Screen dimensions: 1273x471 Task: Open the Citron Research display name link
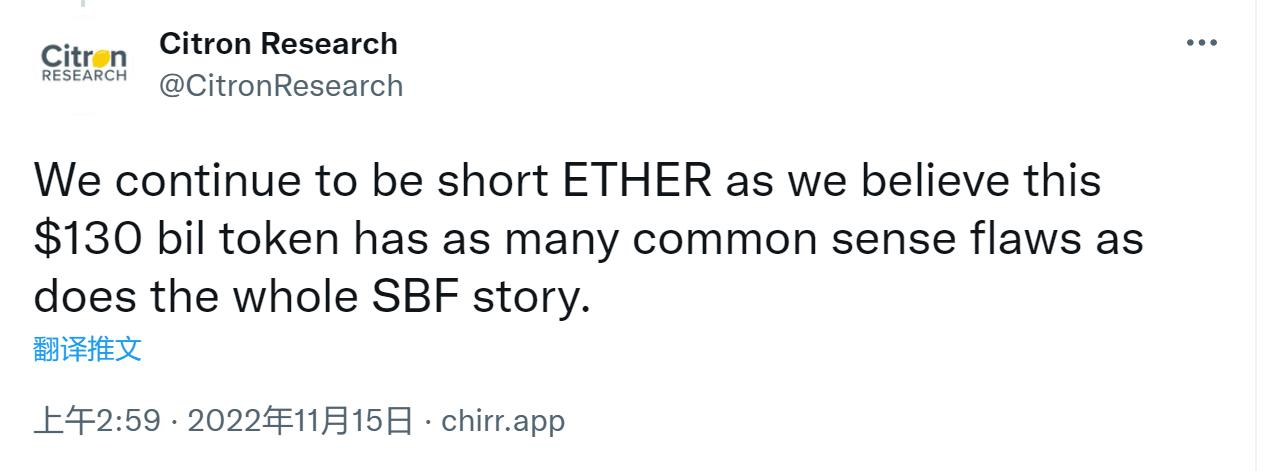[x=278, y=44]
